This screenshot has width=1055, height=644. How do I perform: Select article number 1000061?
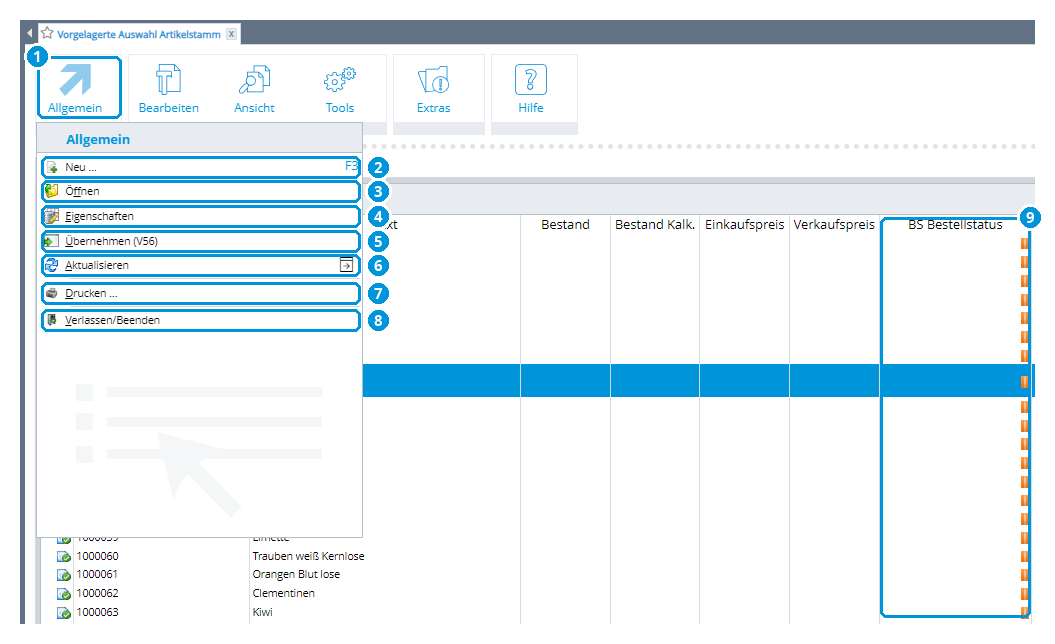[x=97, y=574]
